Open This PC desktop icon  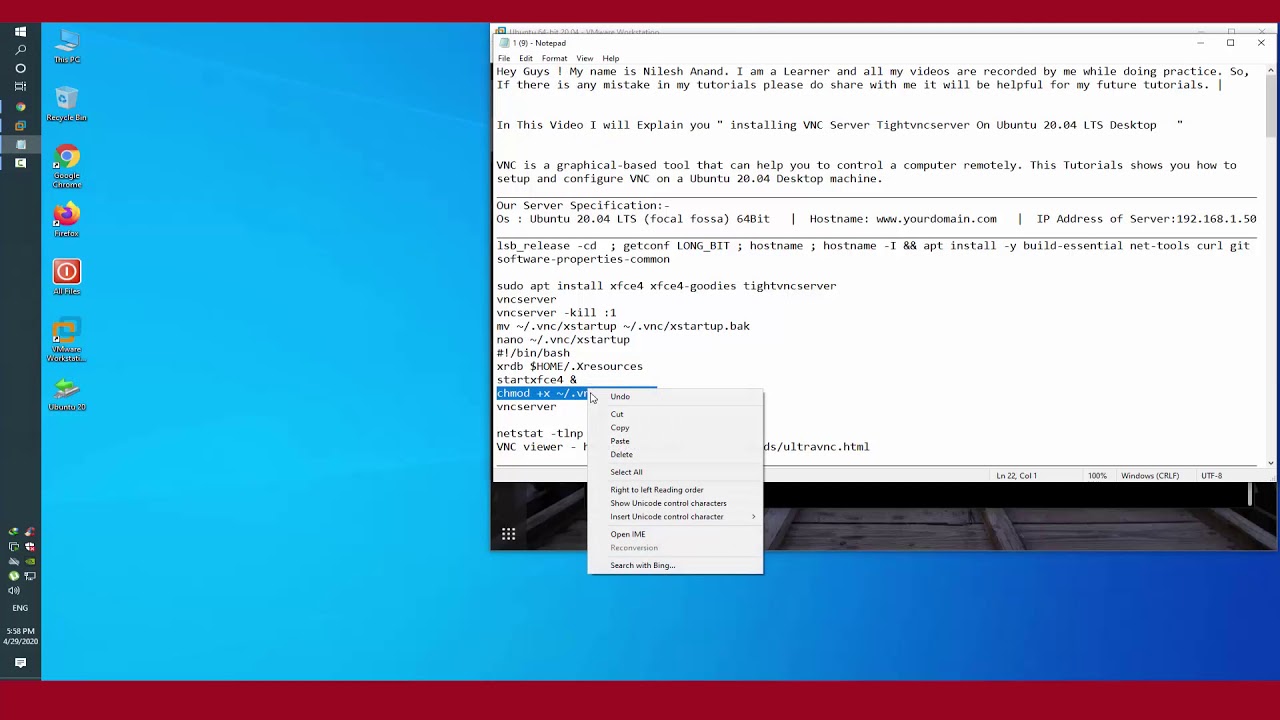pos(67,47)
